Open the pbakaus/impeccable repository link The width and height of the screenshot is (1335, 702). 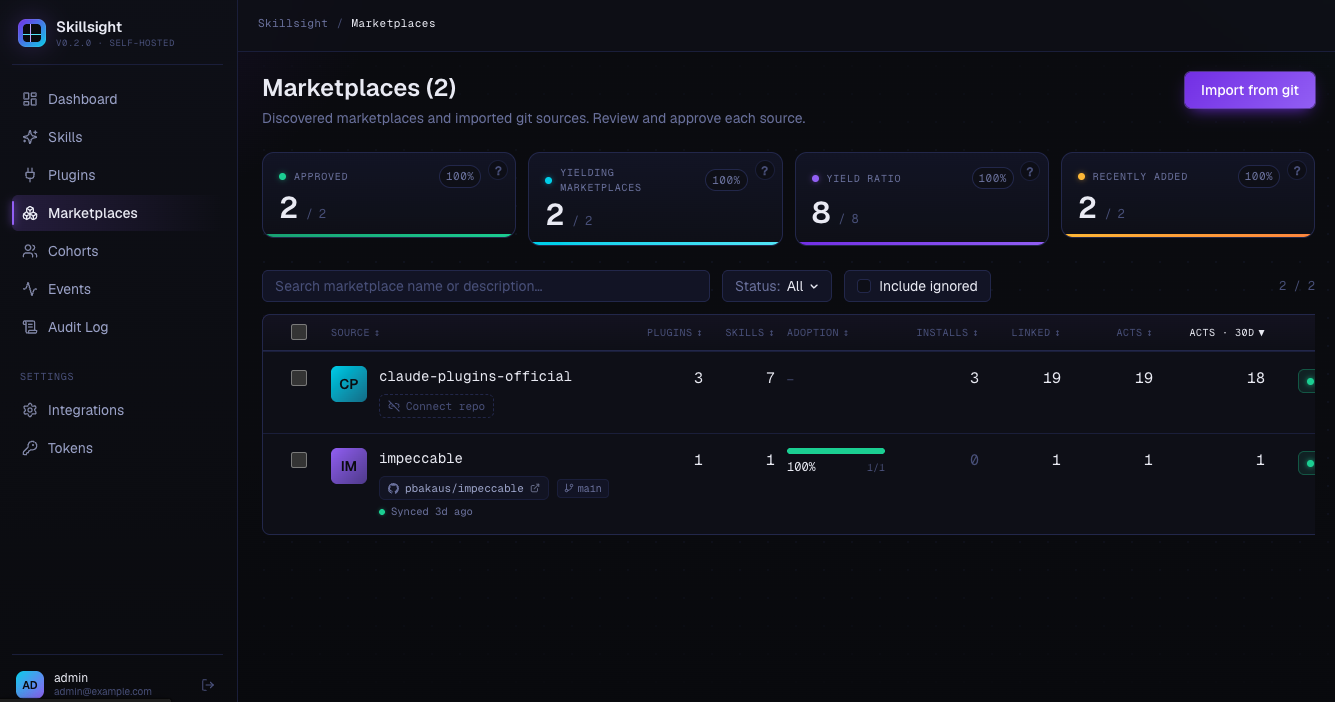pyautogui.click(x=464, y=488)
